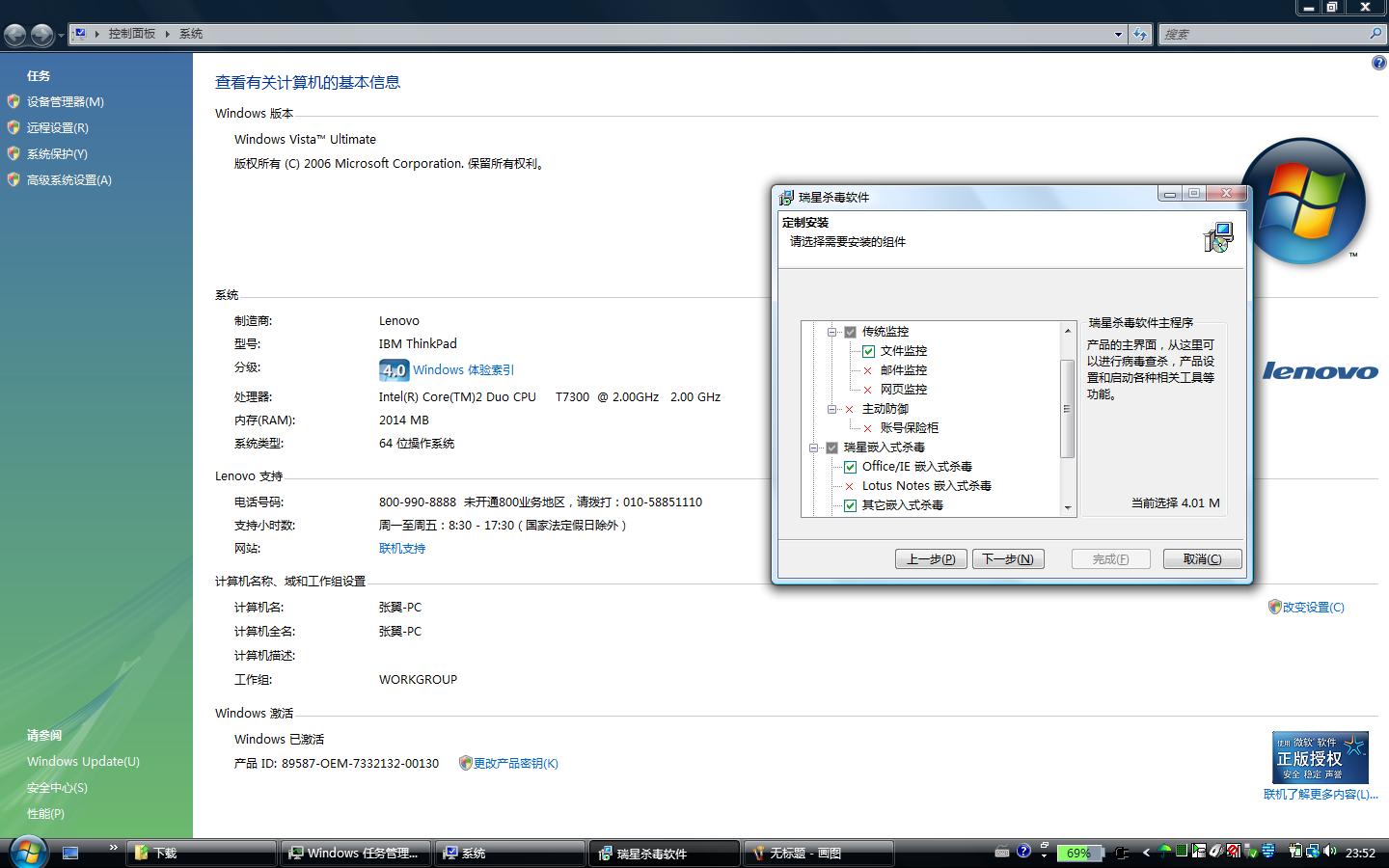Click the 69% battery gauge
Viewport: 1389px width, 868px height.
1079,853
